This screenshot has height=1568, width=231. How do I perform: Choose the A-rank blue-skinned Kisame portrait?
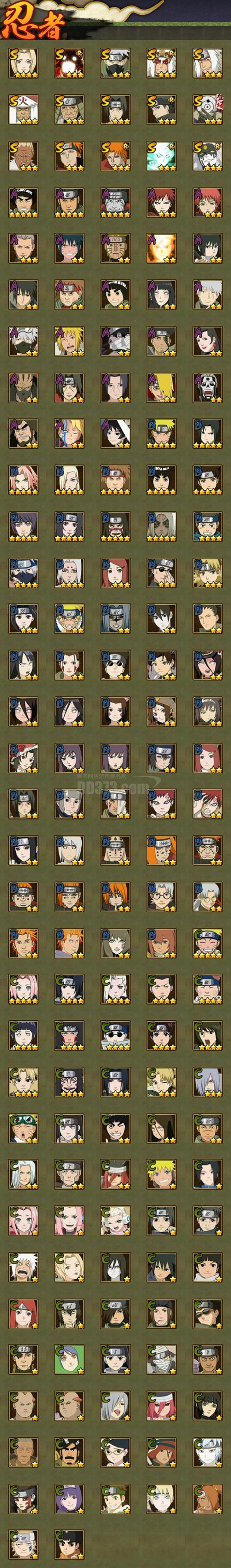tap(115, 202)
